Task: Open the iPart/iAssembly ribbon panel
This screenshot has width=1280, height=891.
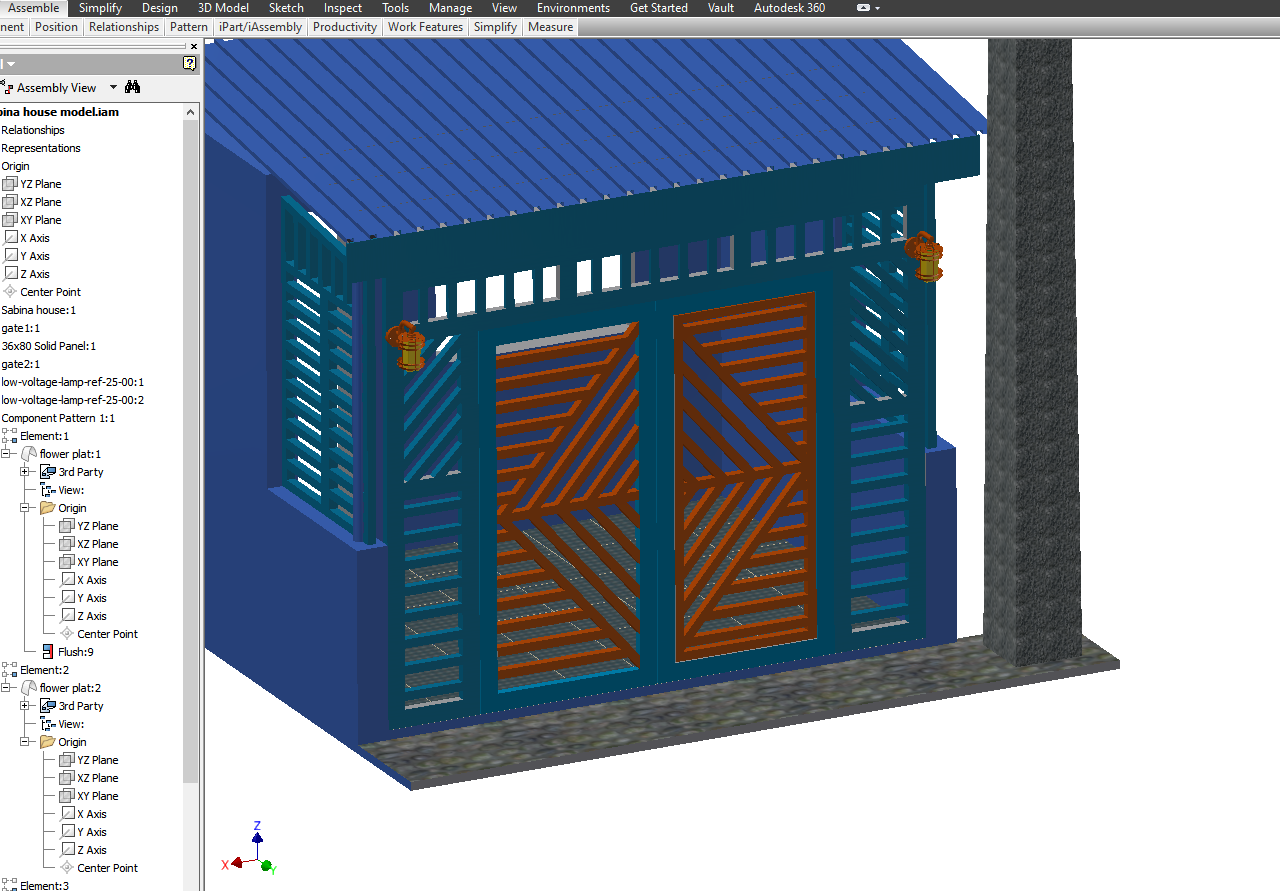Action: [260, 27]
